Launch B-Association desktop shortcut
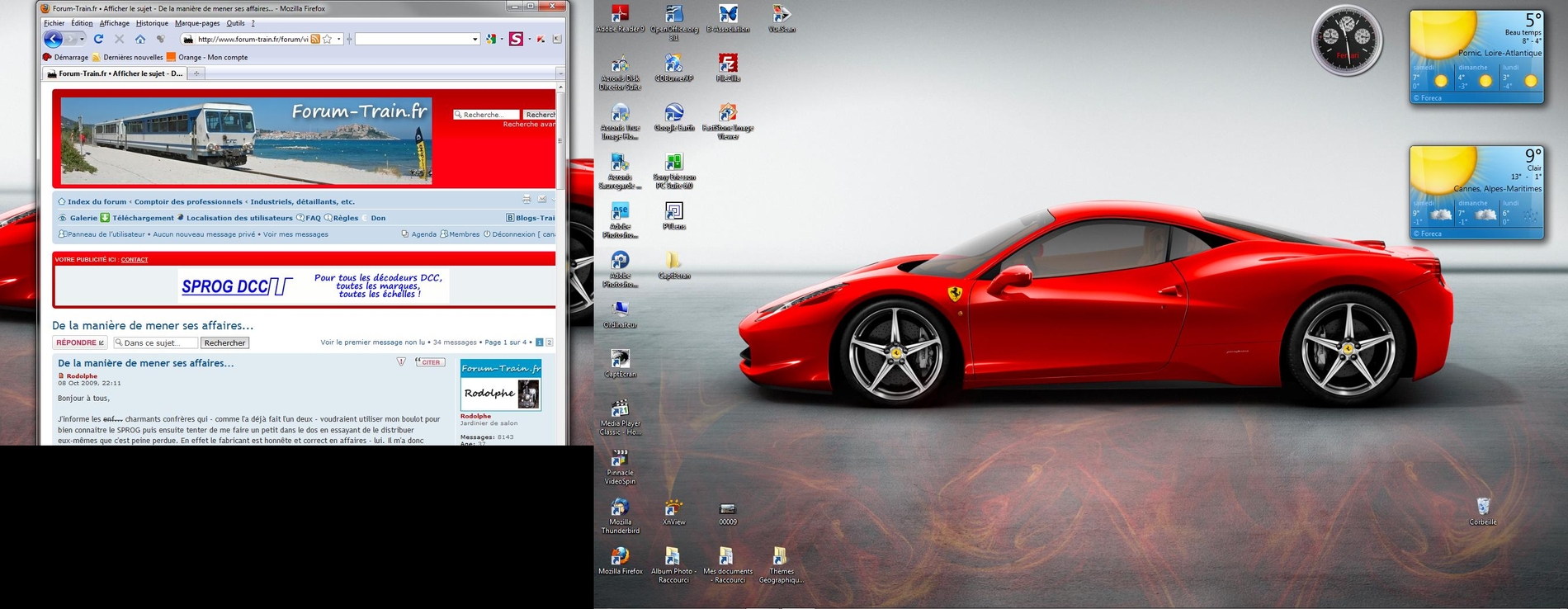 728,19
